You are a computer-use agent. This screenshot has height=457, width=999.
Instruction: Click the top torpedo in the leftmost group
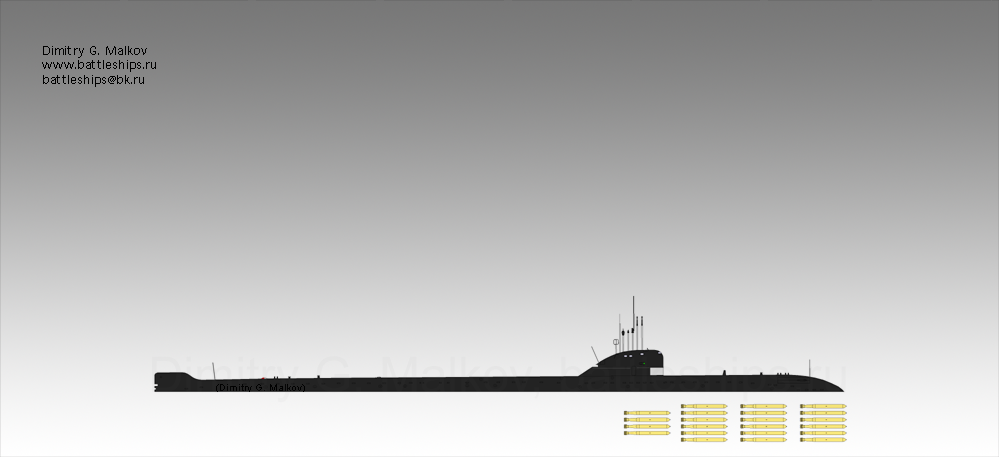click(x=646, y=412)
